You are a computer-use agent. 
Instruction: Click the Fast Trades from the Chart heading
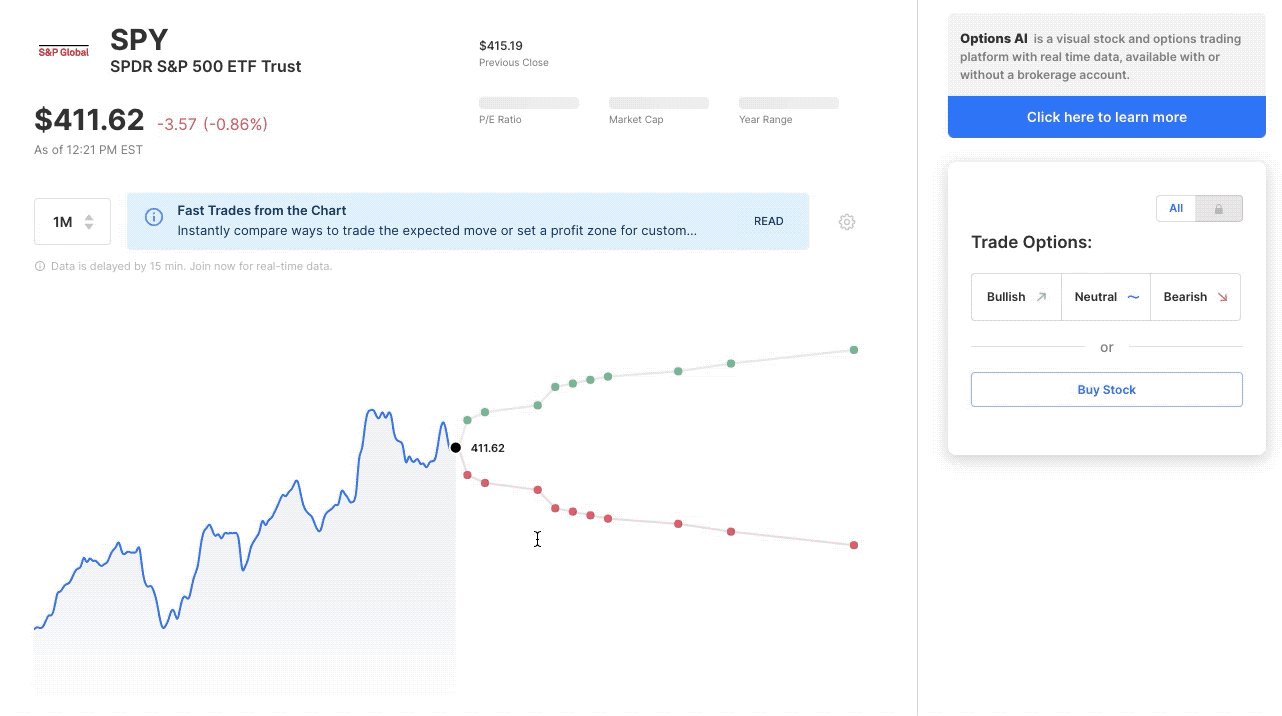262,210
